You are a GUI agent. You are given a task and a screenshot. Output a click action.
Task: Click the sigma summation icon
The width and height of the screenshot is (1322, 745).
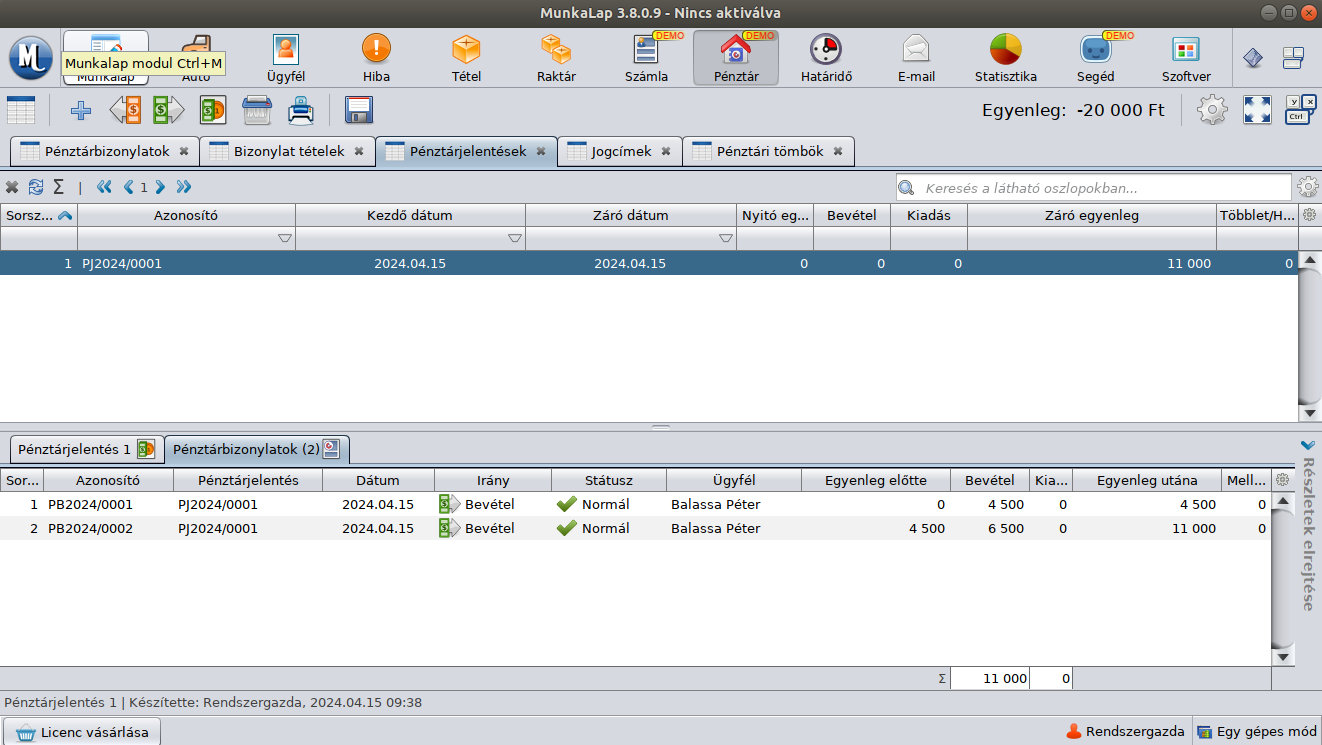58,187
